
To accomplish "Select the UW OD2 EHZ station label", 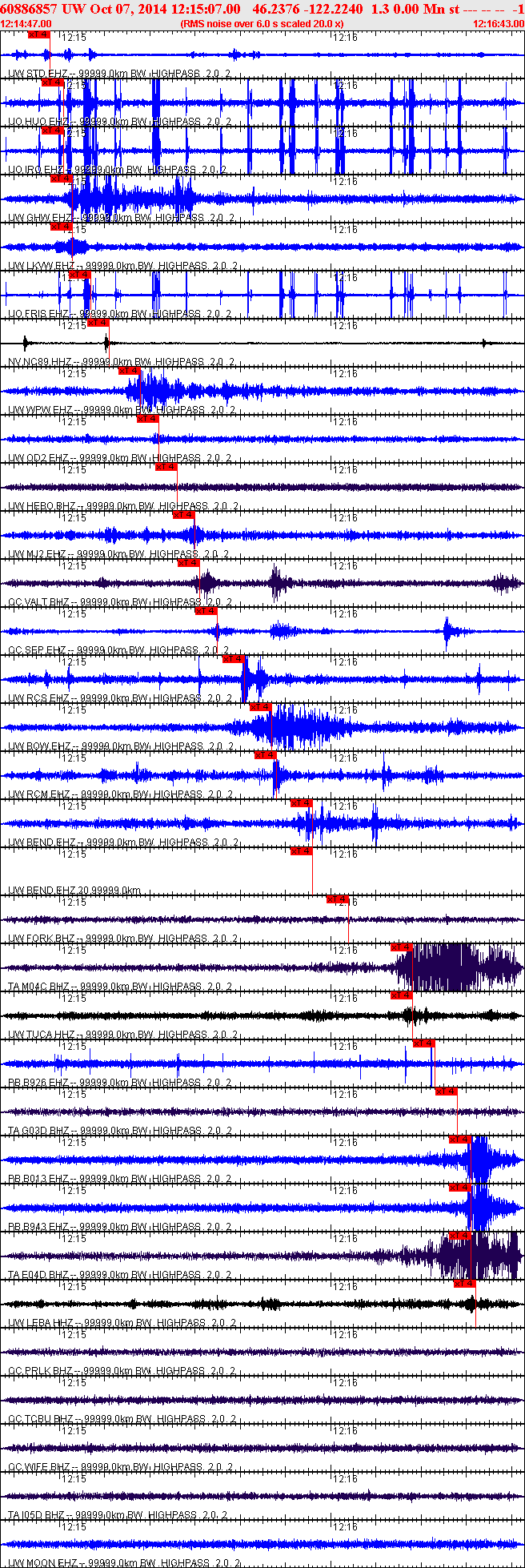I will pyautogui.click(x=120, y=458).
